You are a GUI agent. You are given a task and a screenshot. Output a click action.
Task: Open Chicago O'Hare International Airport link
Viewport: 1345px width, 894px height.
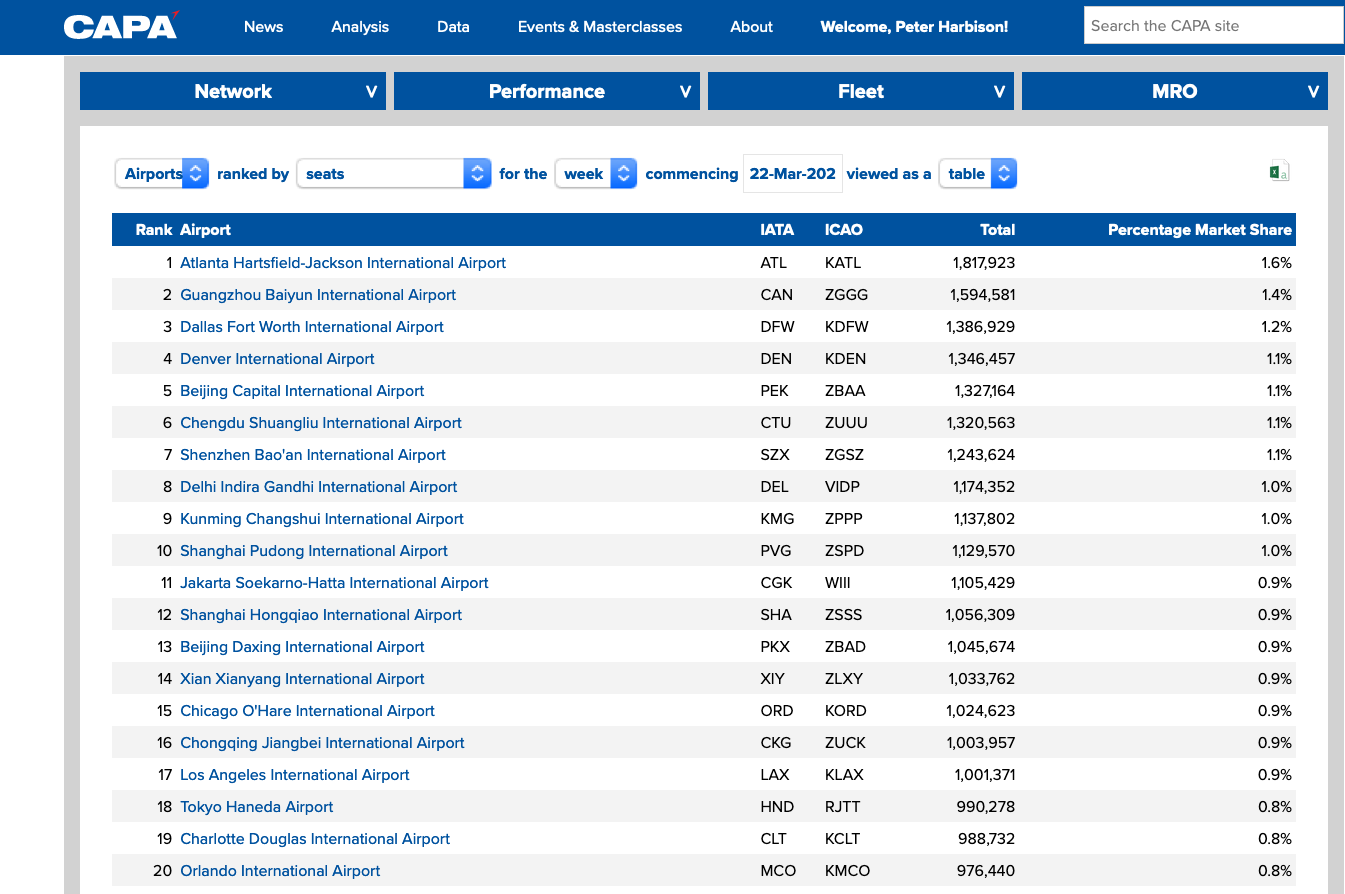307,711
